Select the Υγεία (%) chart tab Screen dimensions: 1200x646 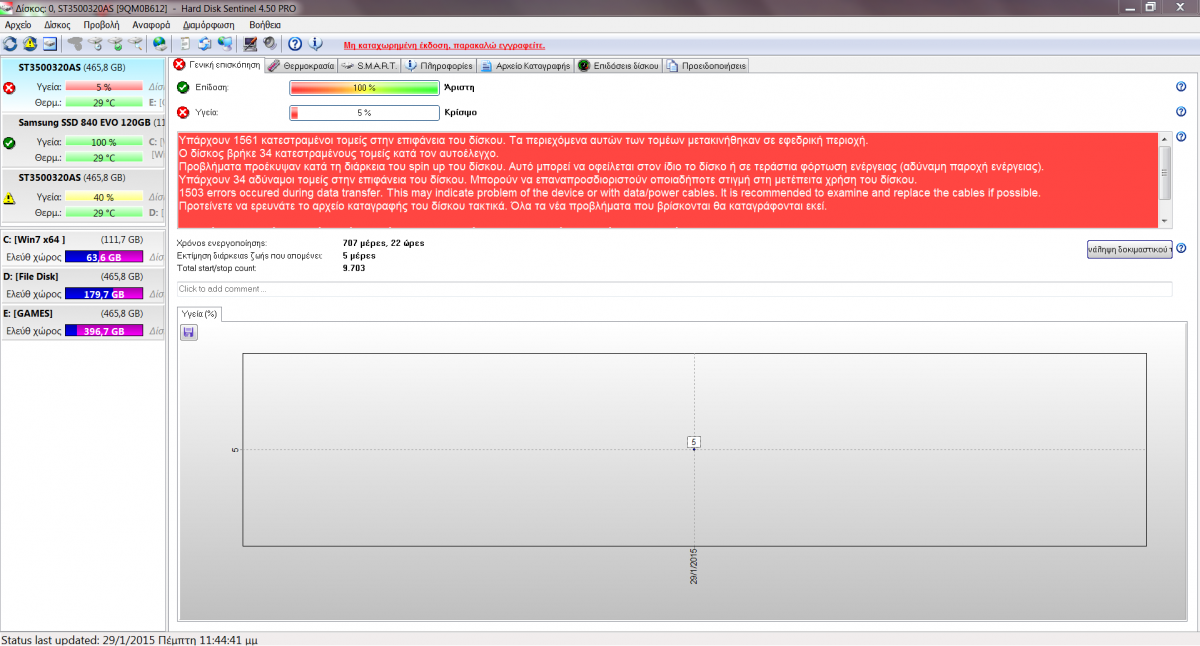point(199,314)
